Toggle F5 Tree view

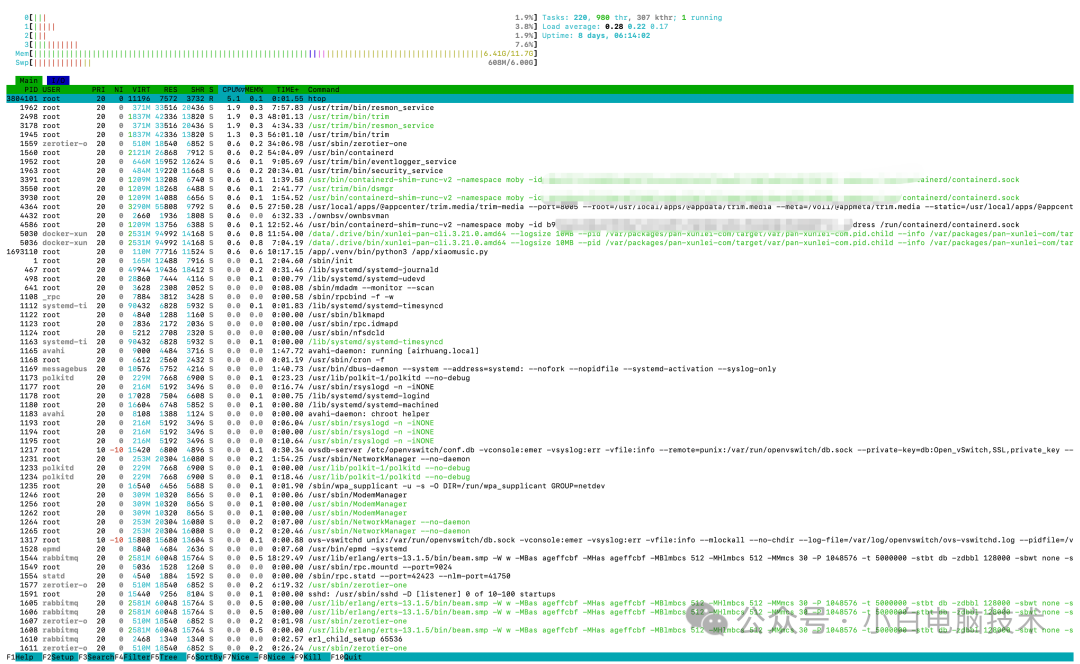coord(164,657)
